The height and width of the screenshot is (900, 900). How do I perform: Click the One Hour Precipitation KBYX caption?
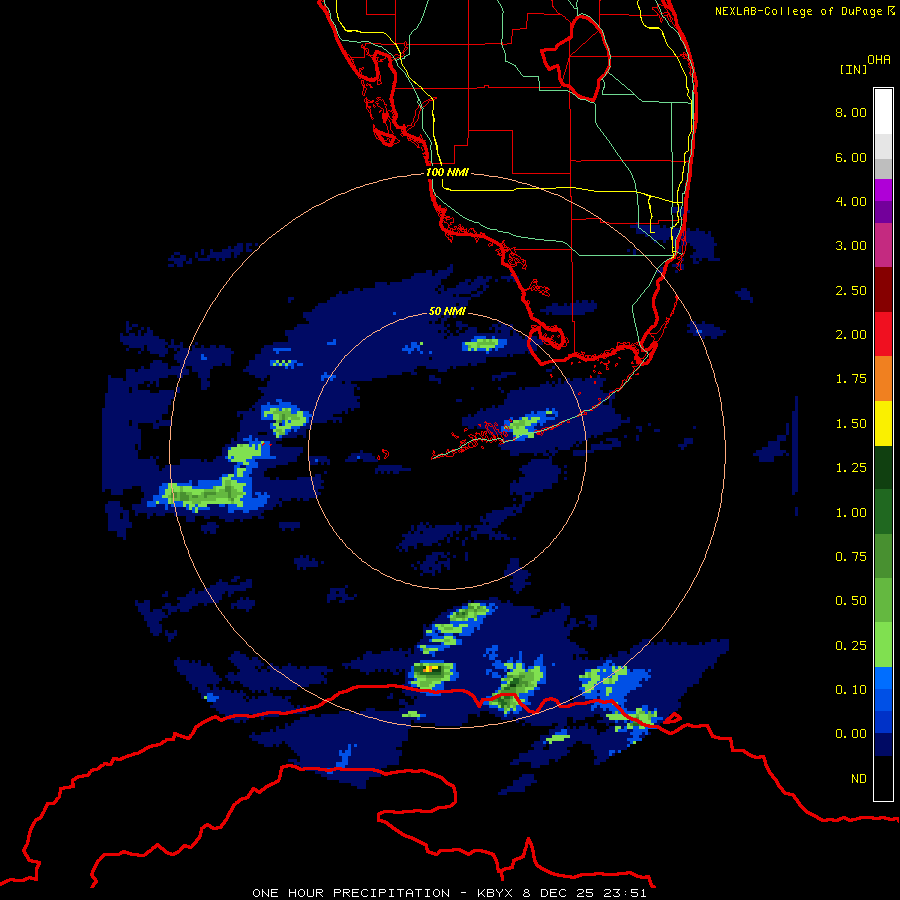[449, 893]
